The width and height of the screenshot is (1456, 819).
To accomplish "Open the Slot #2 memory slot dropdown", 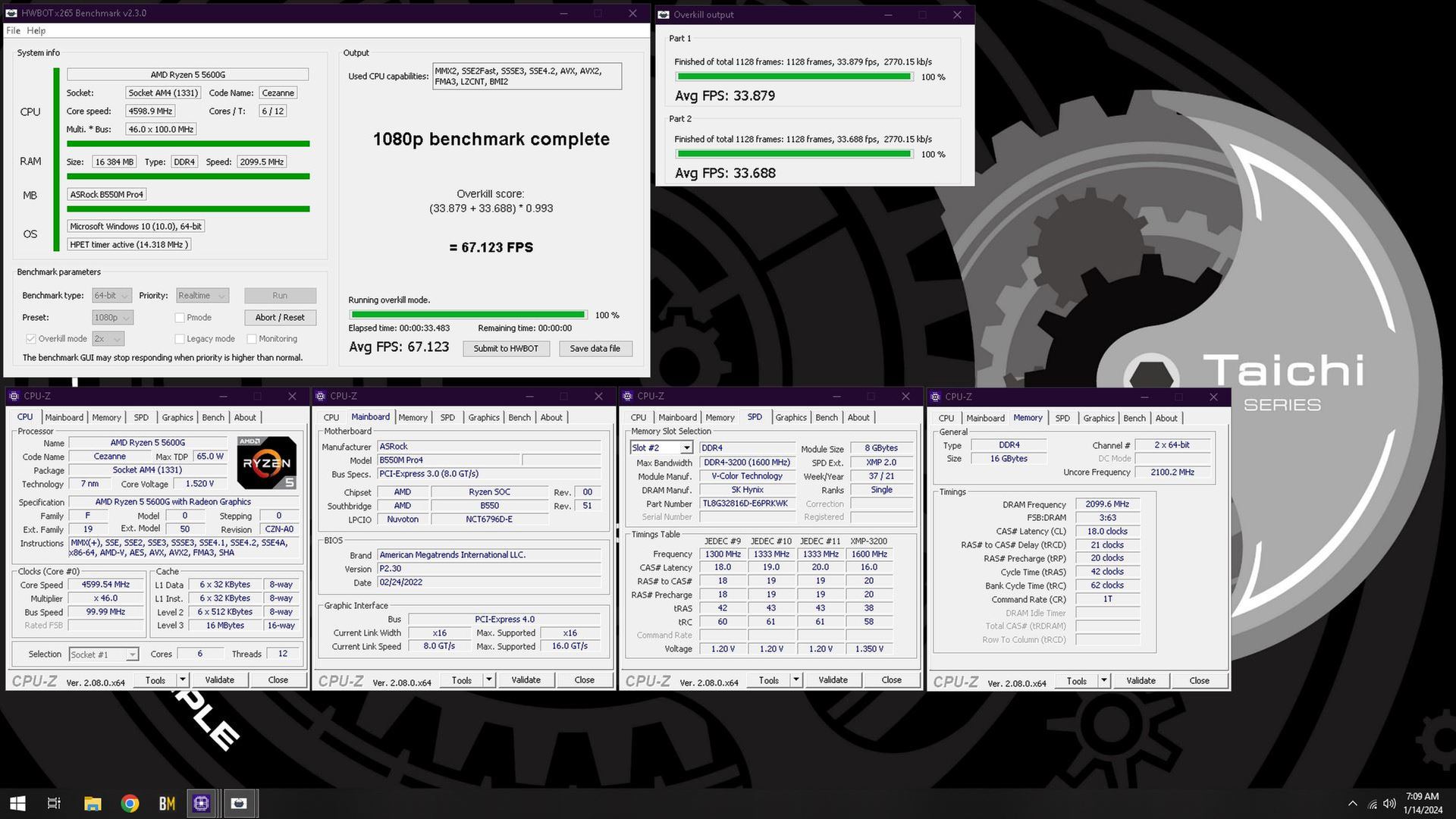I will pos(661,447).
